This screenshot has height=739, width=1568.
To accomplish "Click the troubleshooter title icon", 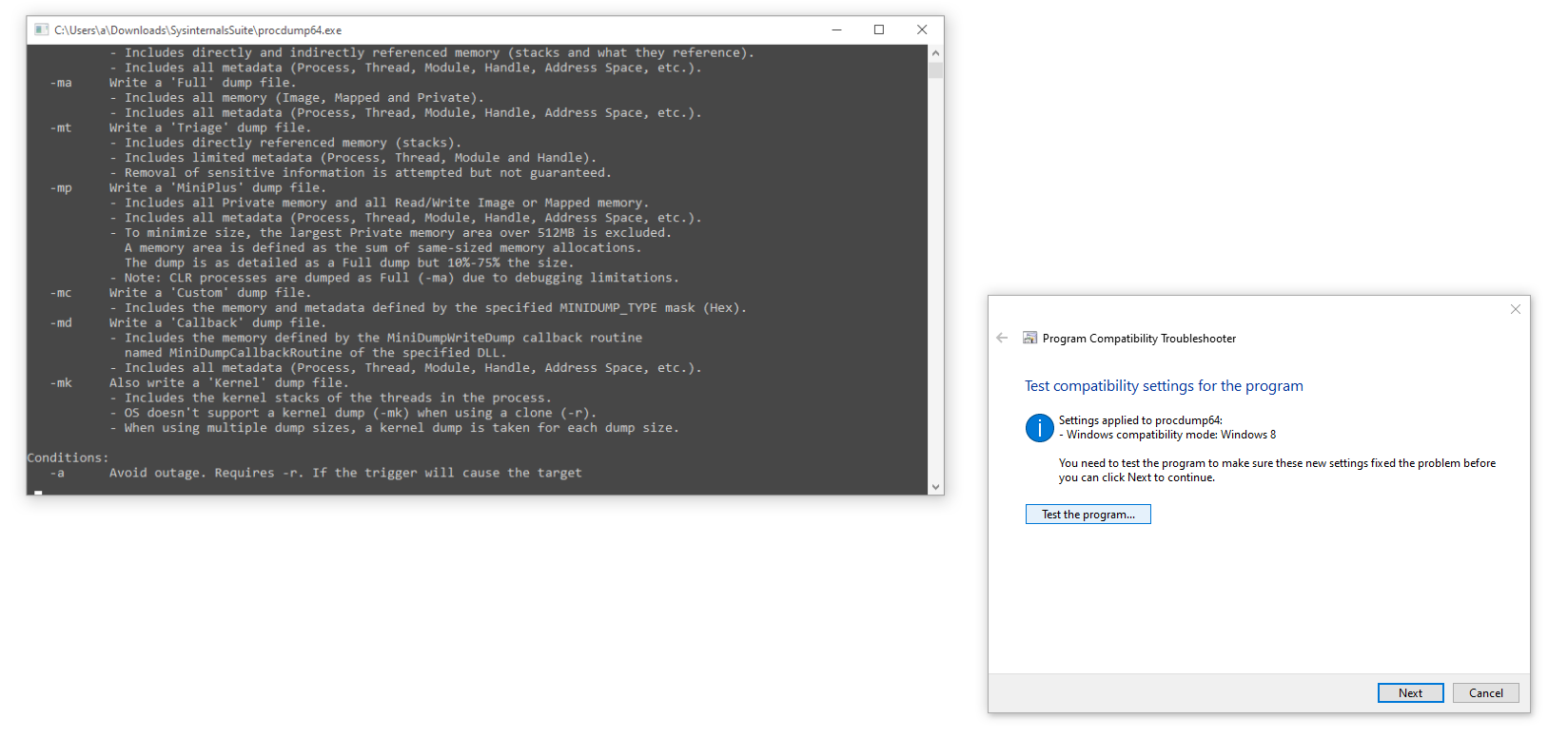I will click(1029, 338).
